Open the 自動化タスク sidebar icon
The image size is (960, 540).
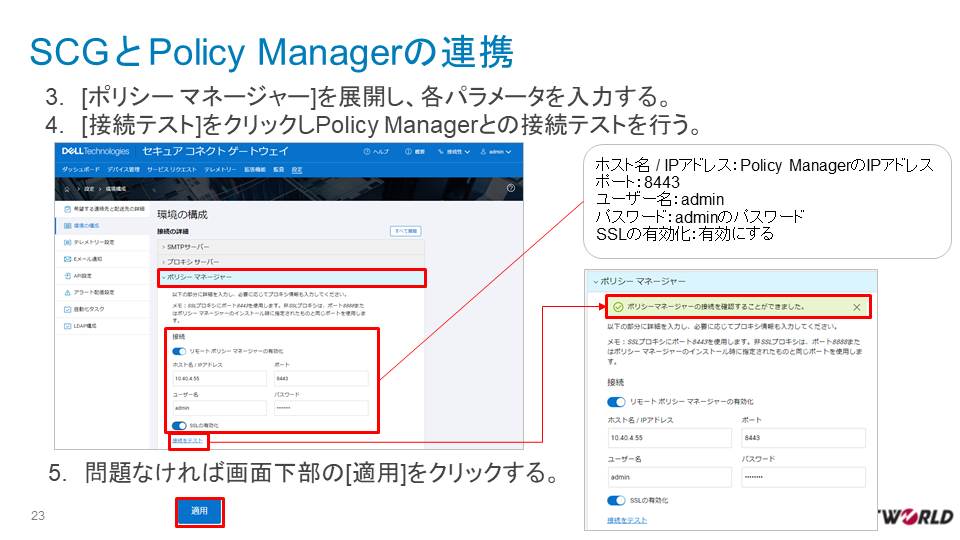click(67, 309)
